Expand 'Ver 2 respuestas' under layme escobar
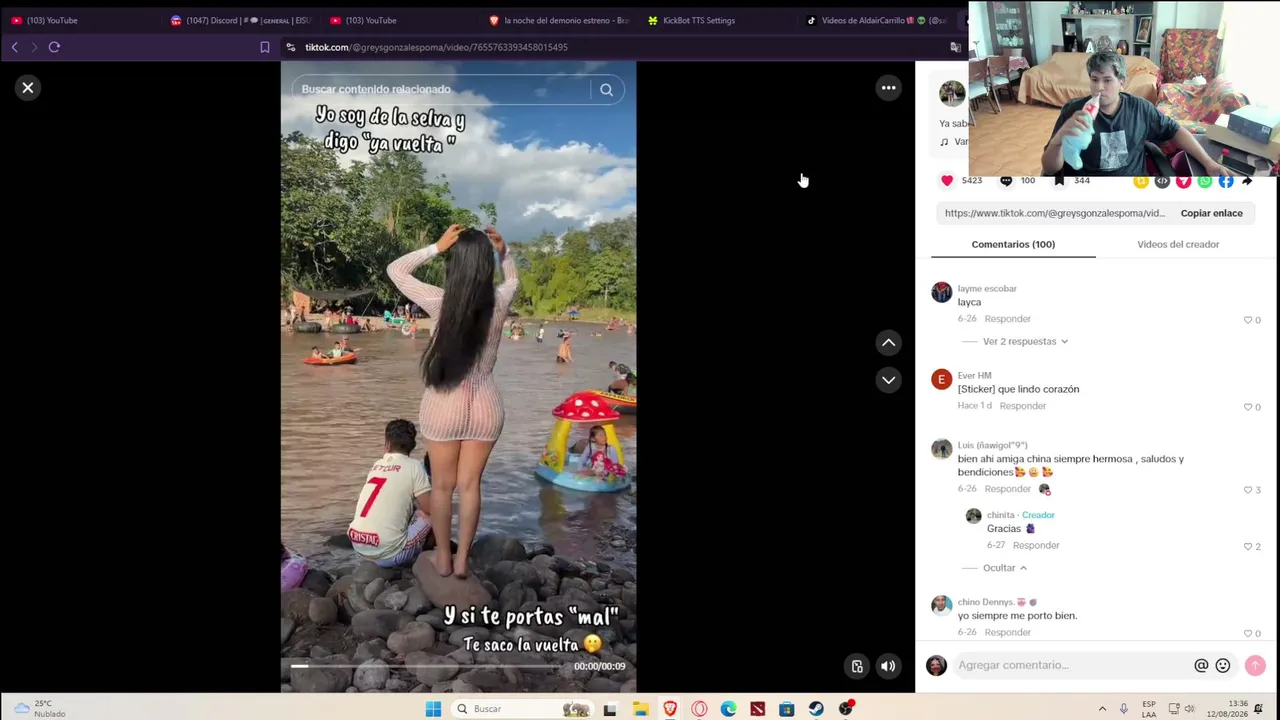The image size is (1280, 720). point(1025,342)
